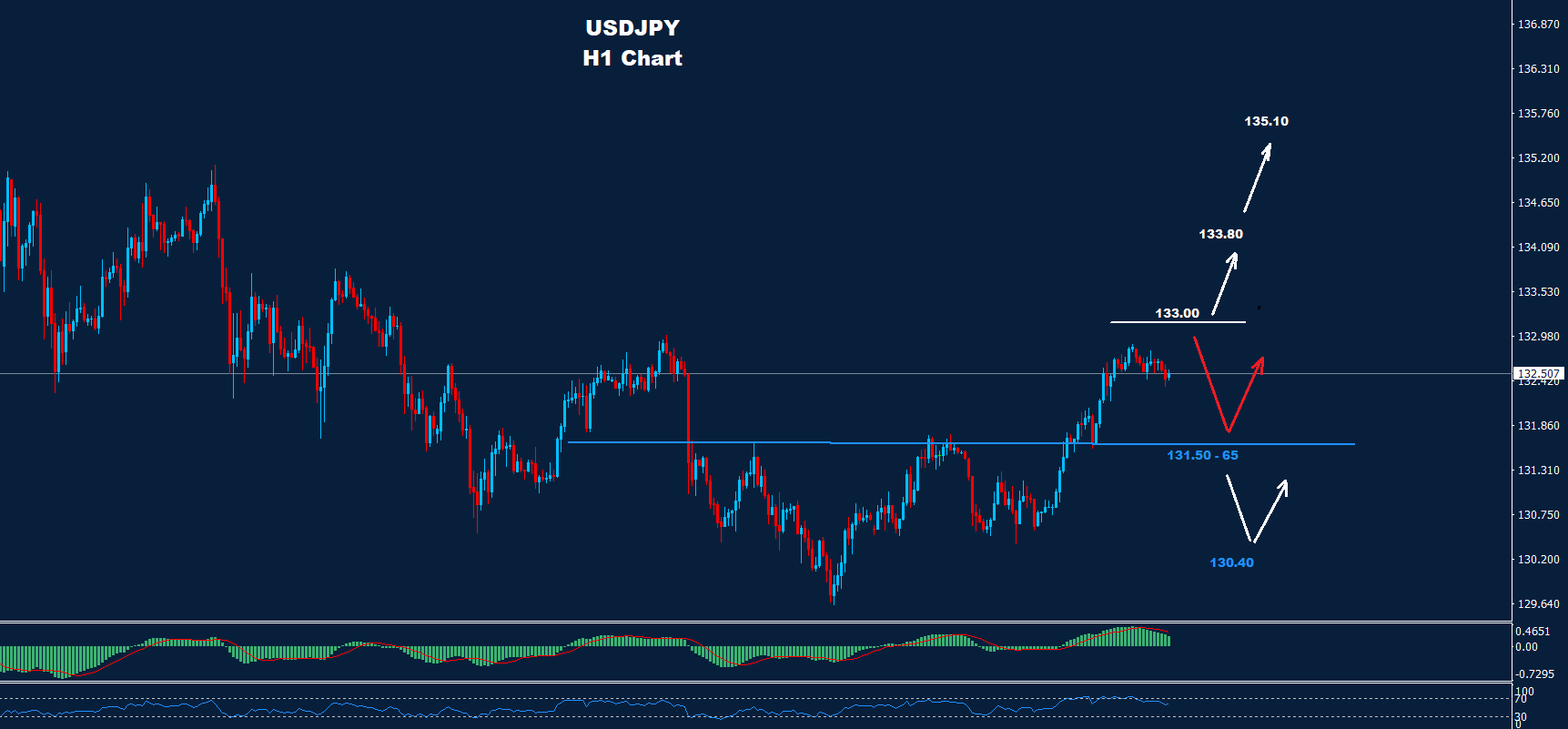1568x729 pixels.
Task: Click the 136.870 price axis label
Action: coord(1538,25)
